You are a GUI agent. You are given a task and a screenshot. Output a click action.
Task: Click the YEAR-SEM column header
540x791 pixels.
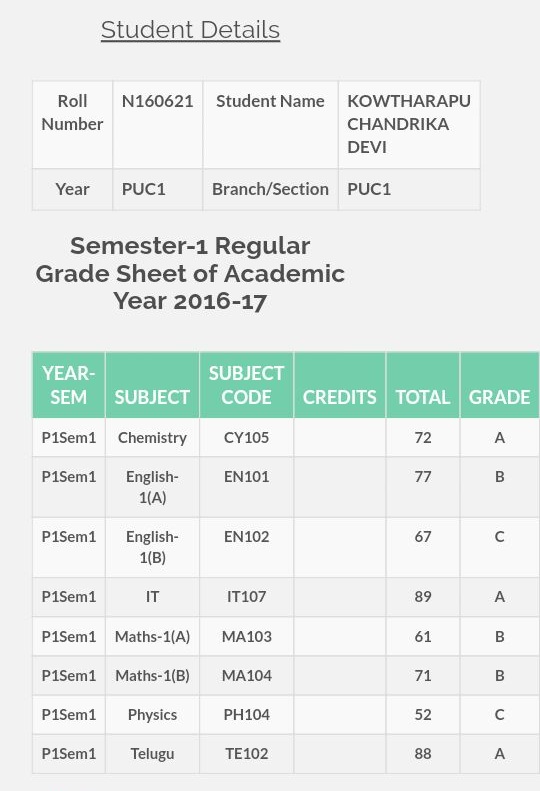(x=69, y=385)
